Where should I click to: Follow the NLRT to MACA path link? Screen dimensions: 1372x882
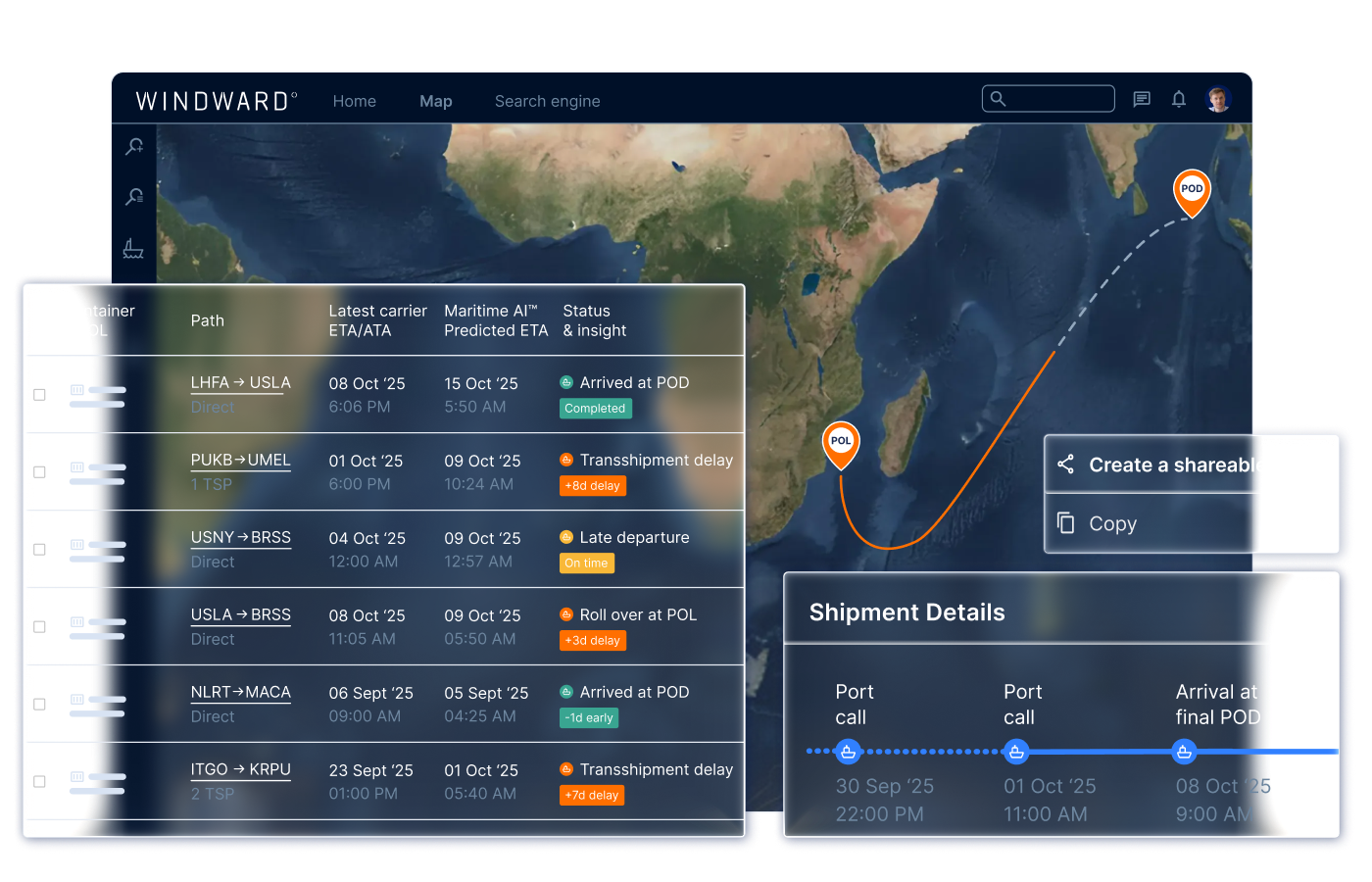240,693
